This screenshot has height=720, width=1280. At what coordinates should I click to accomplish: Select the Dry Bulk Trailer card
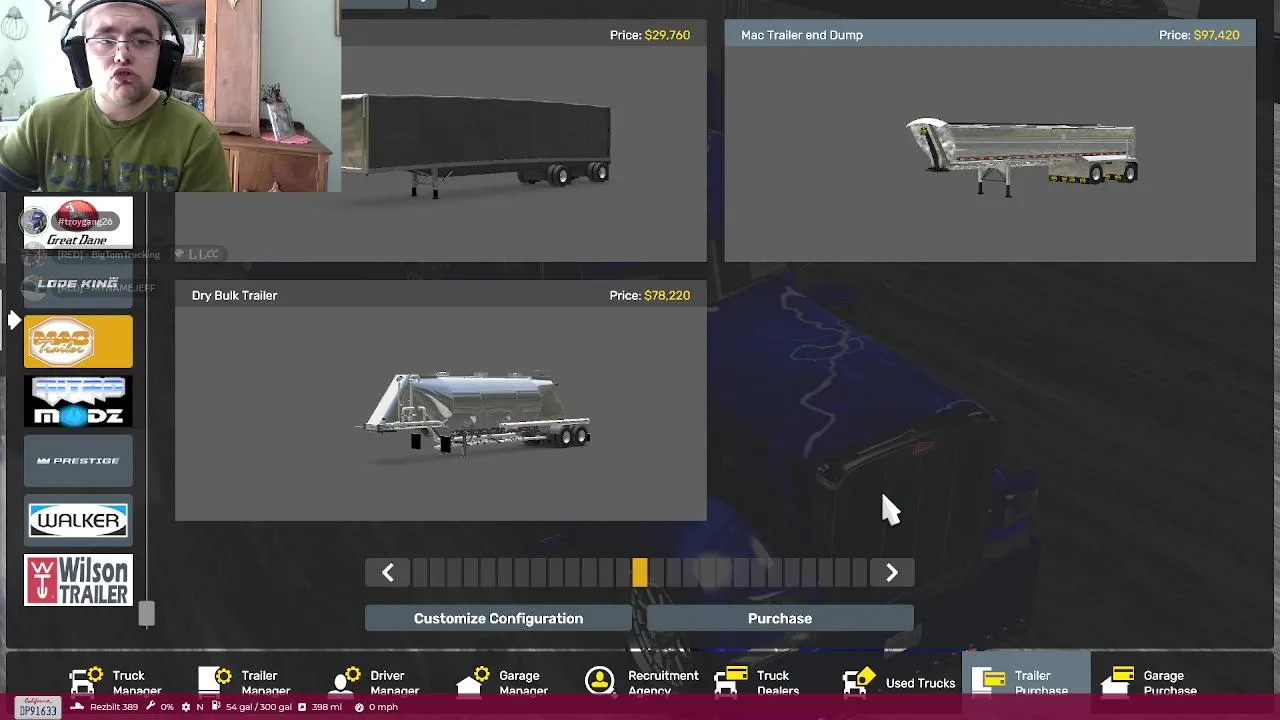441,401
